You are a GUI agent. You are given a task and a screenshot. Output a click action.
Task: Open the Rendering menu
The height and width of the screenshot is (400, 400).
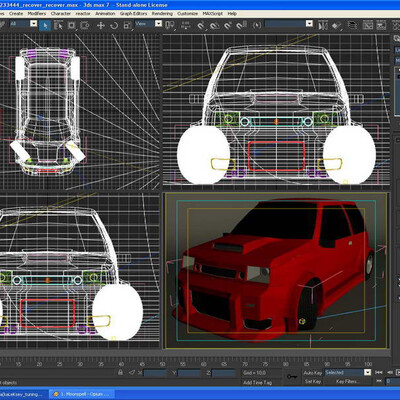click(x=162, y=14)
